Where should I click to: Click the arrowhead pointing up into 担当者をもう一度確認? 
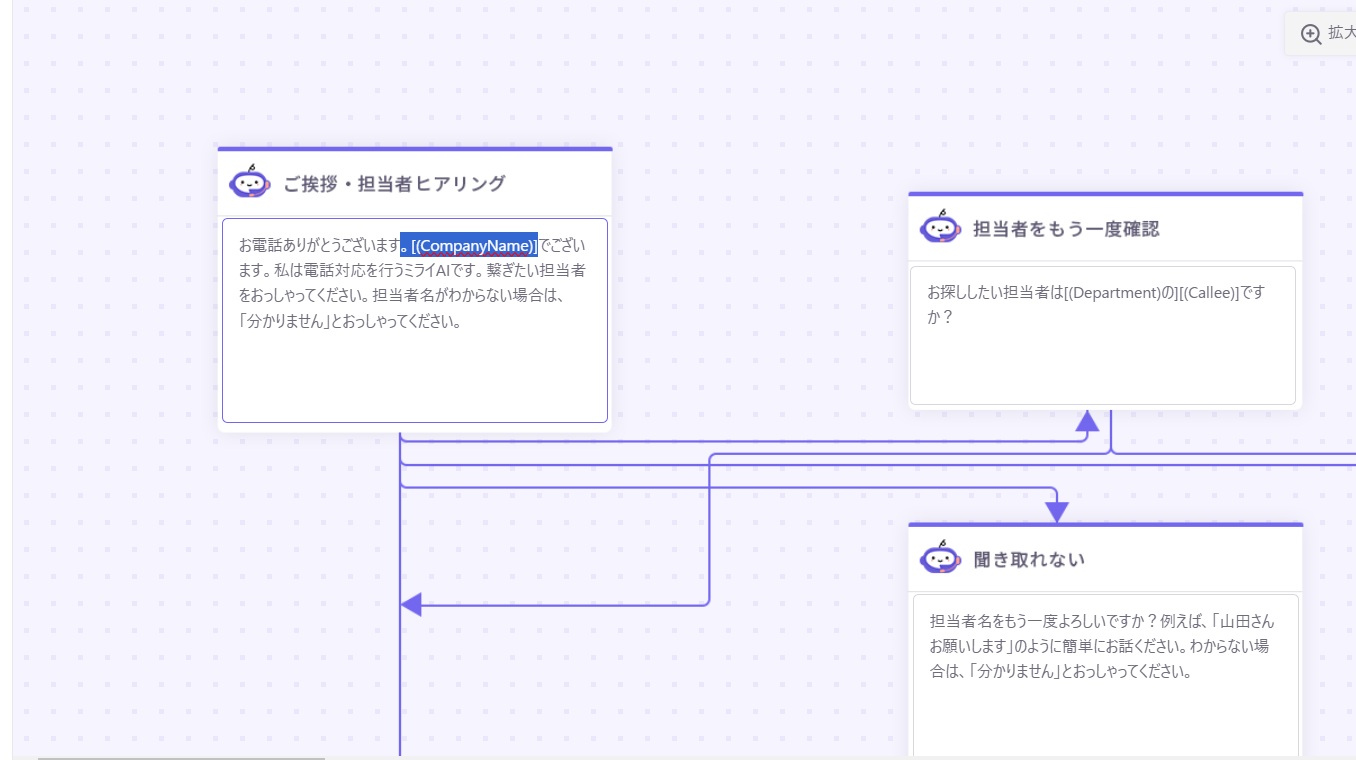(x=1087, y=421)
